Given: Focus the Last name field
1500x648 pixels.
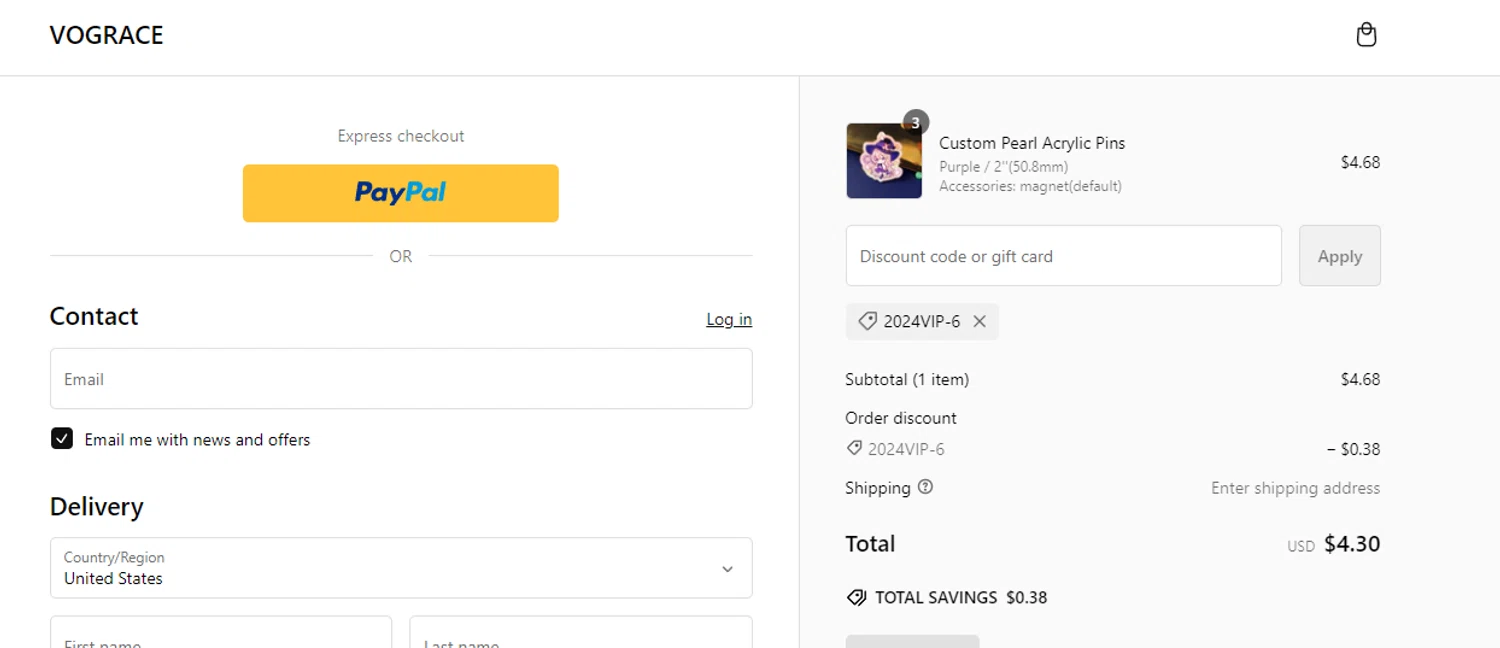Looking at the screenshot, I should [580, 634].
